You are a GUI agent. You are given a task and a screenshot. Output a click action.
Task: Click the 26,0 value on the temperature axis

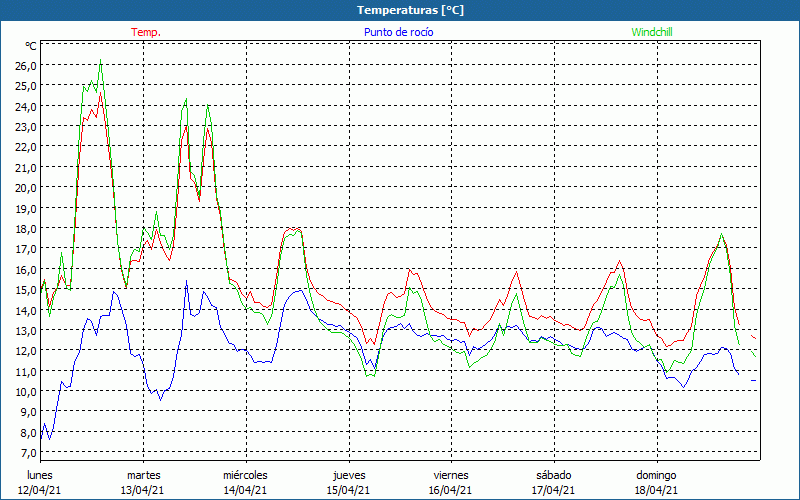(26, 65)
